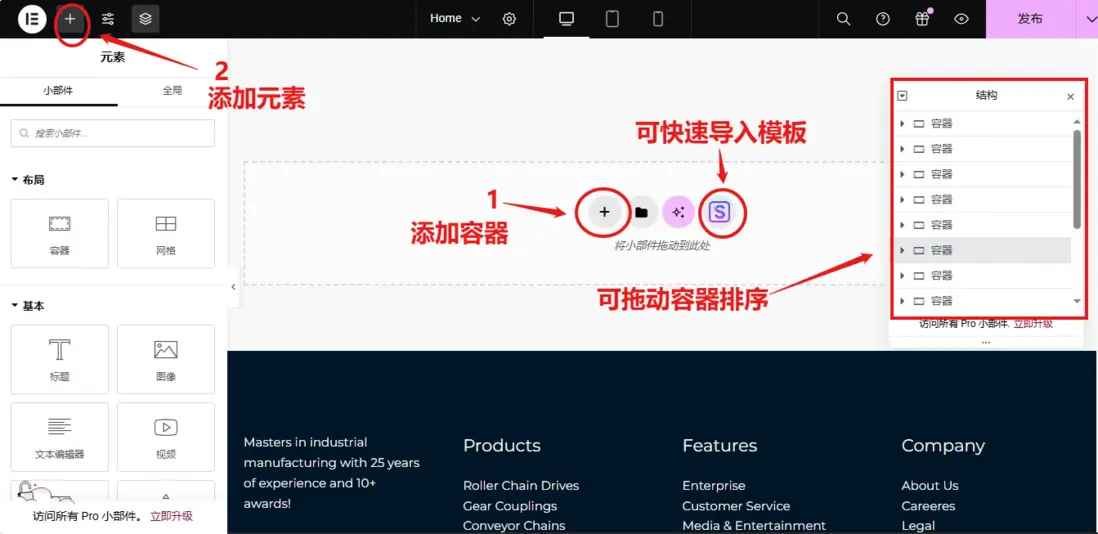The height and width of the screenshot is (534, 1098).
Task: Click Roller Chain Drives footer link
Action: click(x=521, y=485)
